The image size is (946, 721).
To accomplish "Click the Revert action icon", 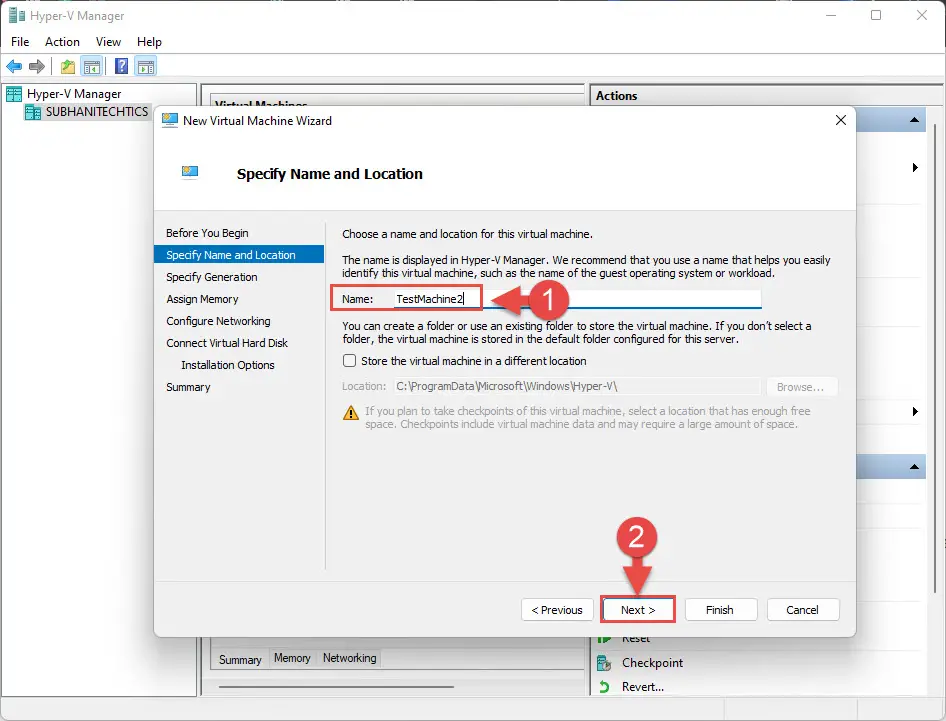I will (604, 687).
